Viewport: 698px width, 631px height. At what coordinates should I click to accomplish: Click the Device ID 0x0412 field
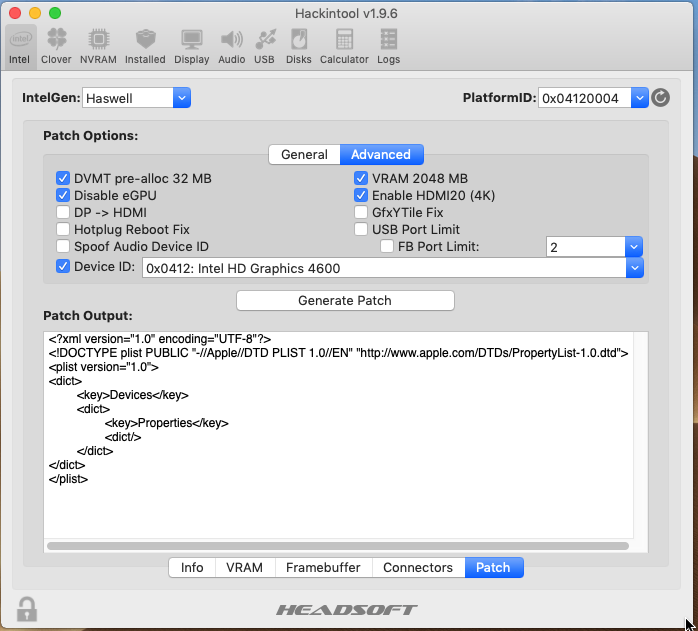(384, 268)
